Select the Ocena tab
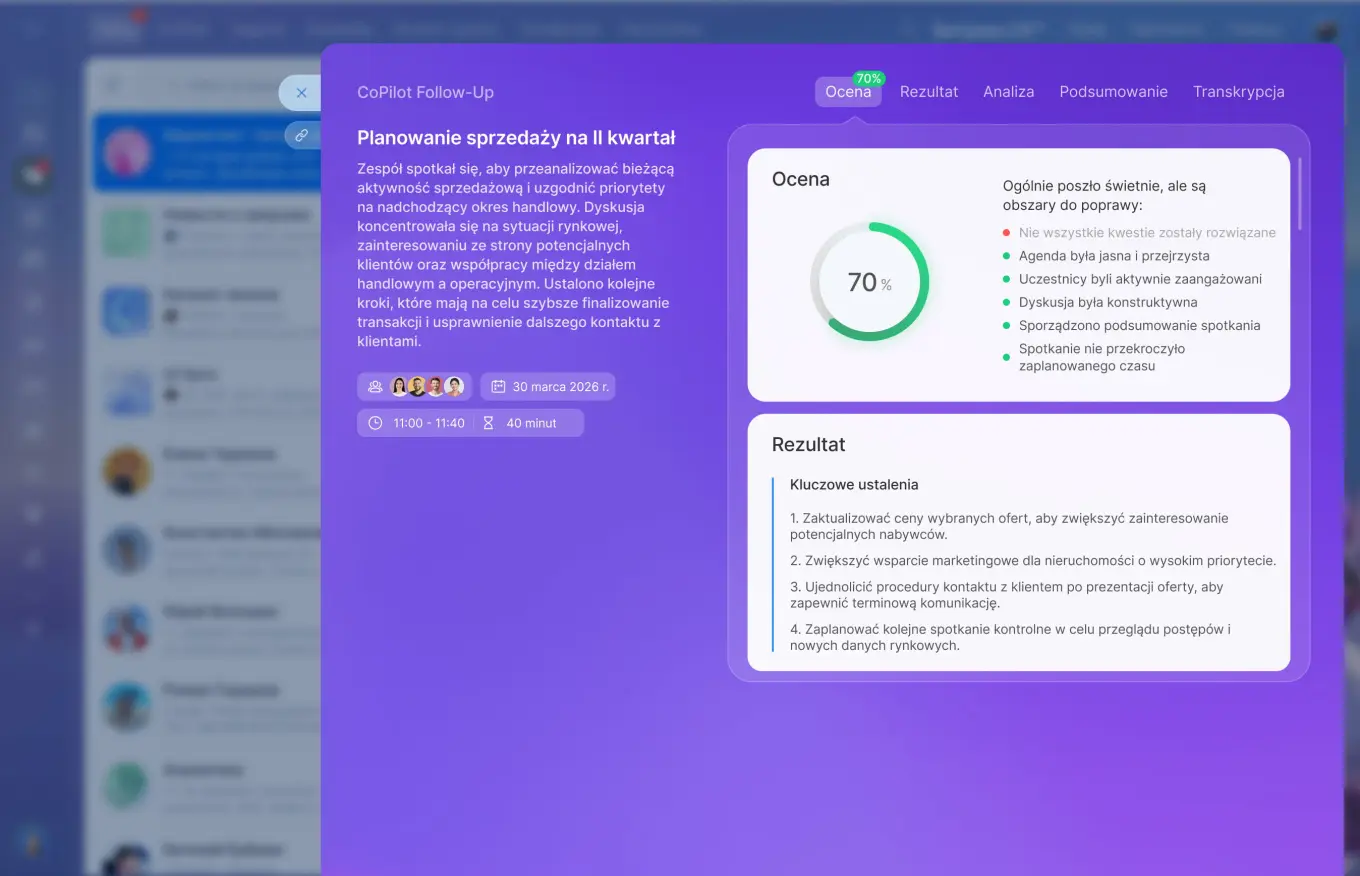Viewport: 1360px width, 876px height. [847, 92]
